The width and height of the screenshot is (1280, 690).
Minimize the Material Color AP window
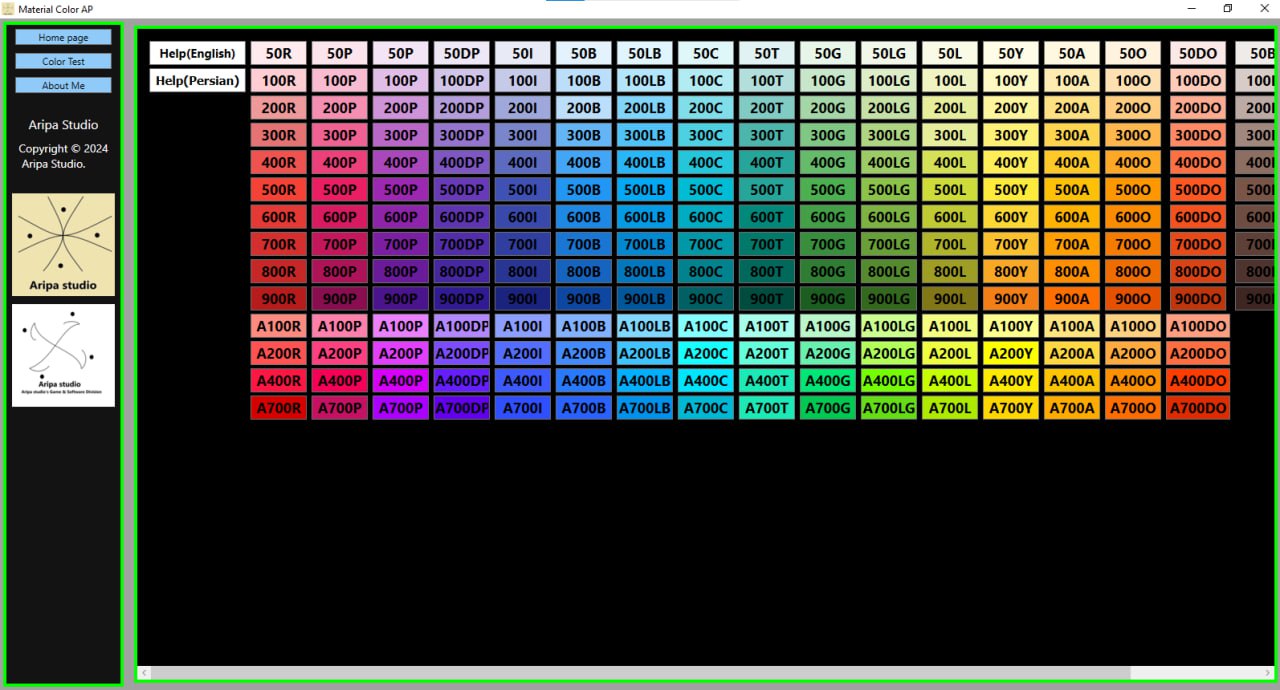coord(1192,8)
